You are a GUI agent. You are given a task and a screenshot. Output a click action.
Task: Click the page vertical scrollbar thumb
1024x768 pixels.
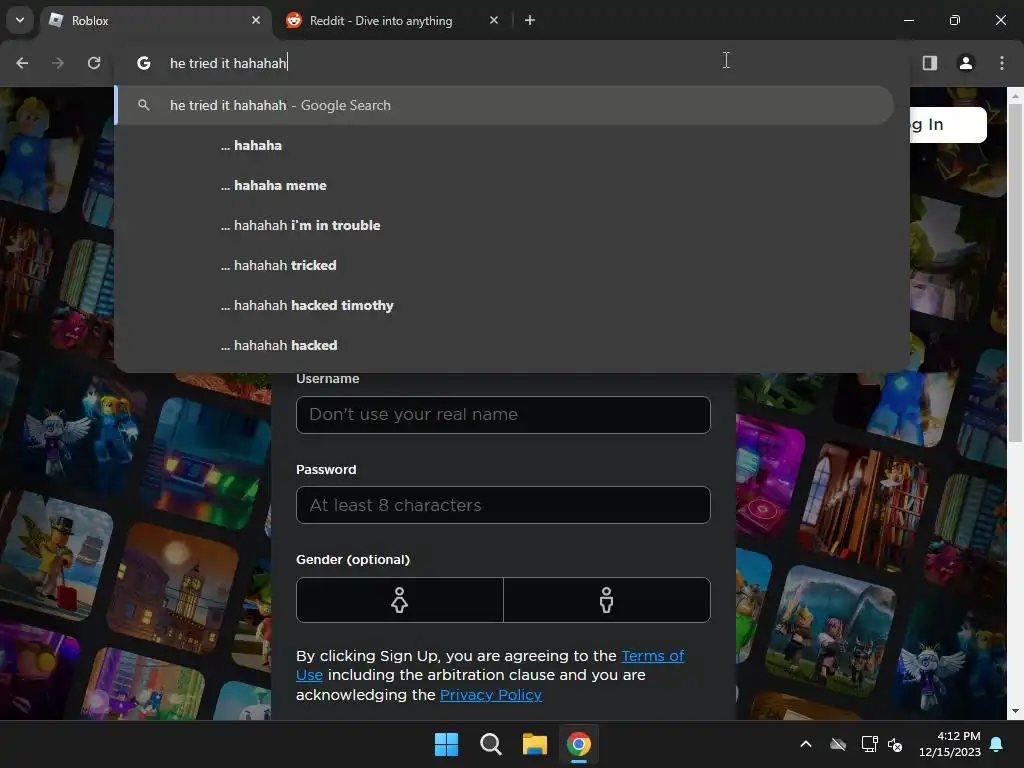click(1015, 273)
